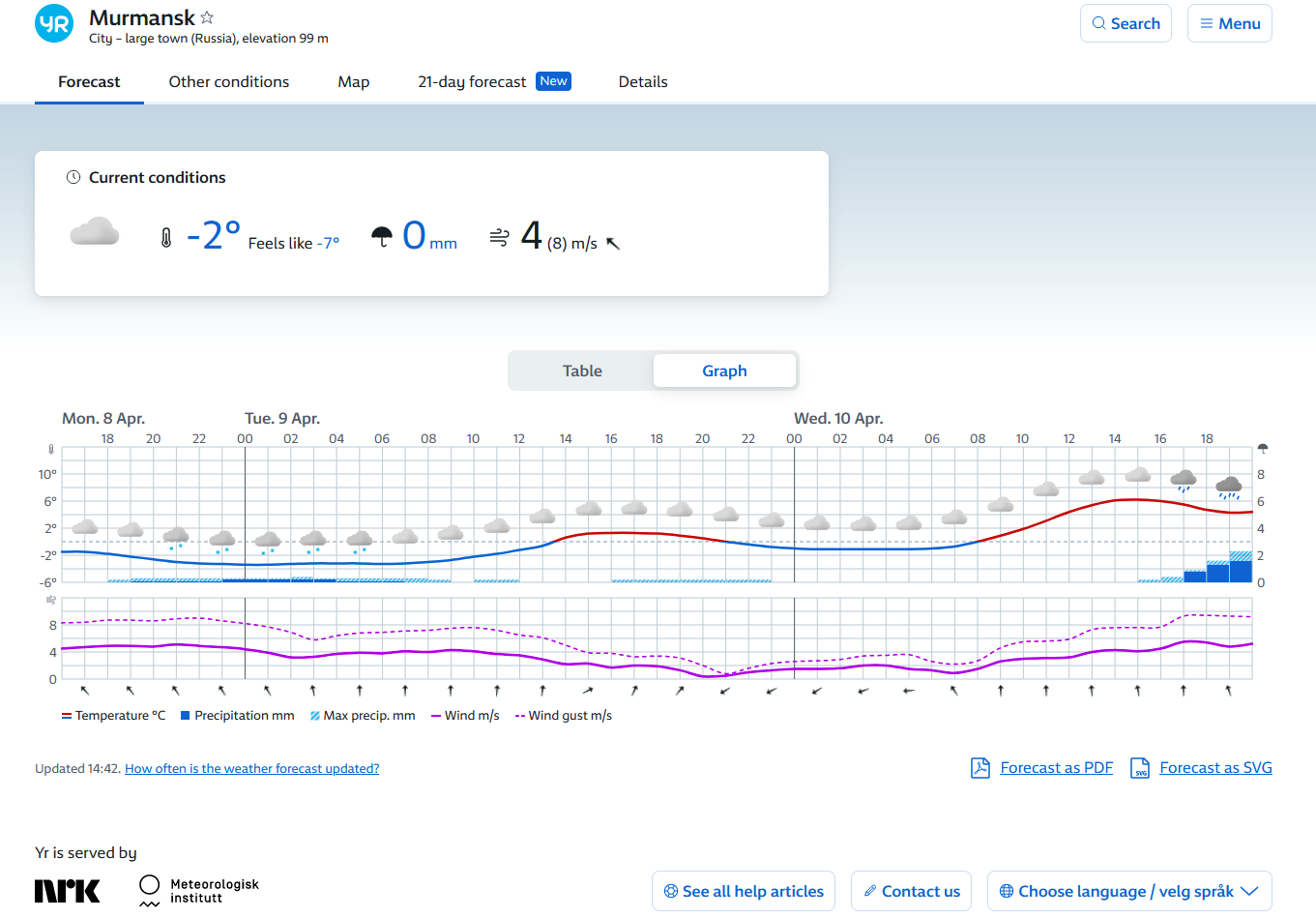Open 'How often is the weather forecast updated?' link

pyautogui.click(x=251, y=769)
